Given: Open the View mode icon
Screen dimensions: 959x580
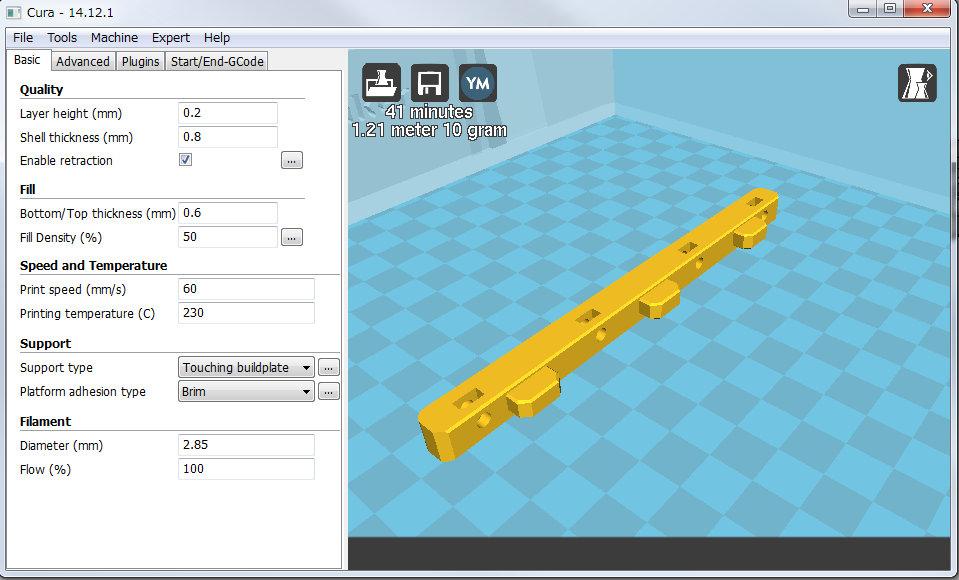Looking at the screenshot, I should point(917,83).
